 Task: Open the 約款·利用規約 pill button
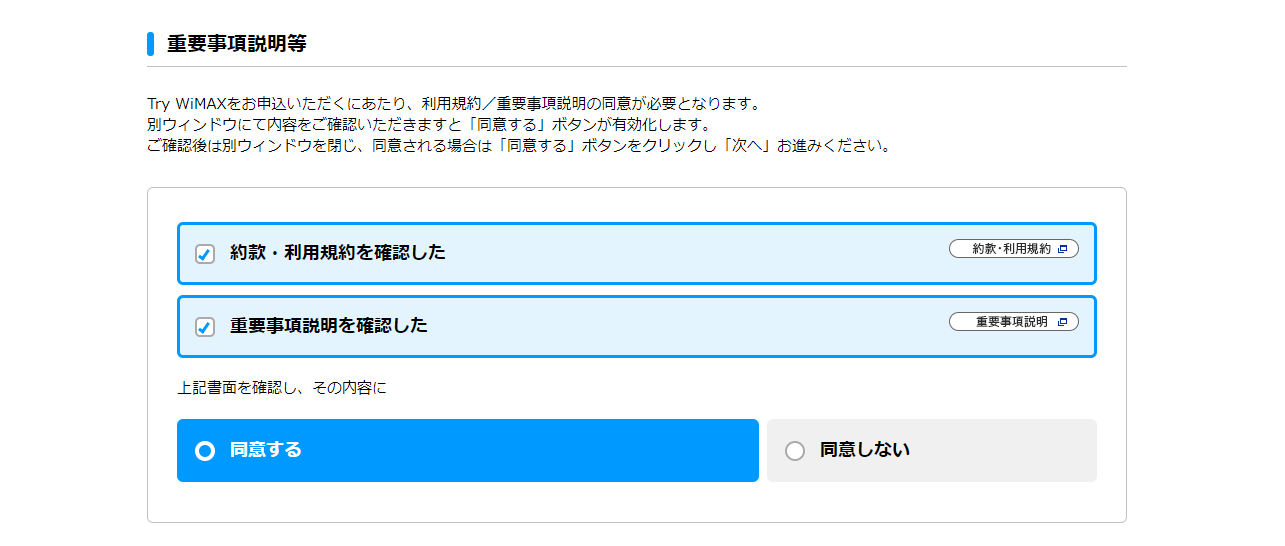click(x=1010, y=249)
